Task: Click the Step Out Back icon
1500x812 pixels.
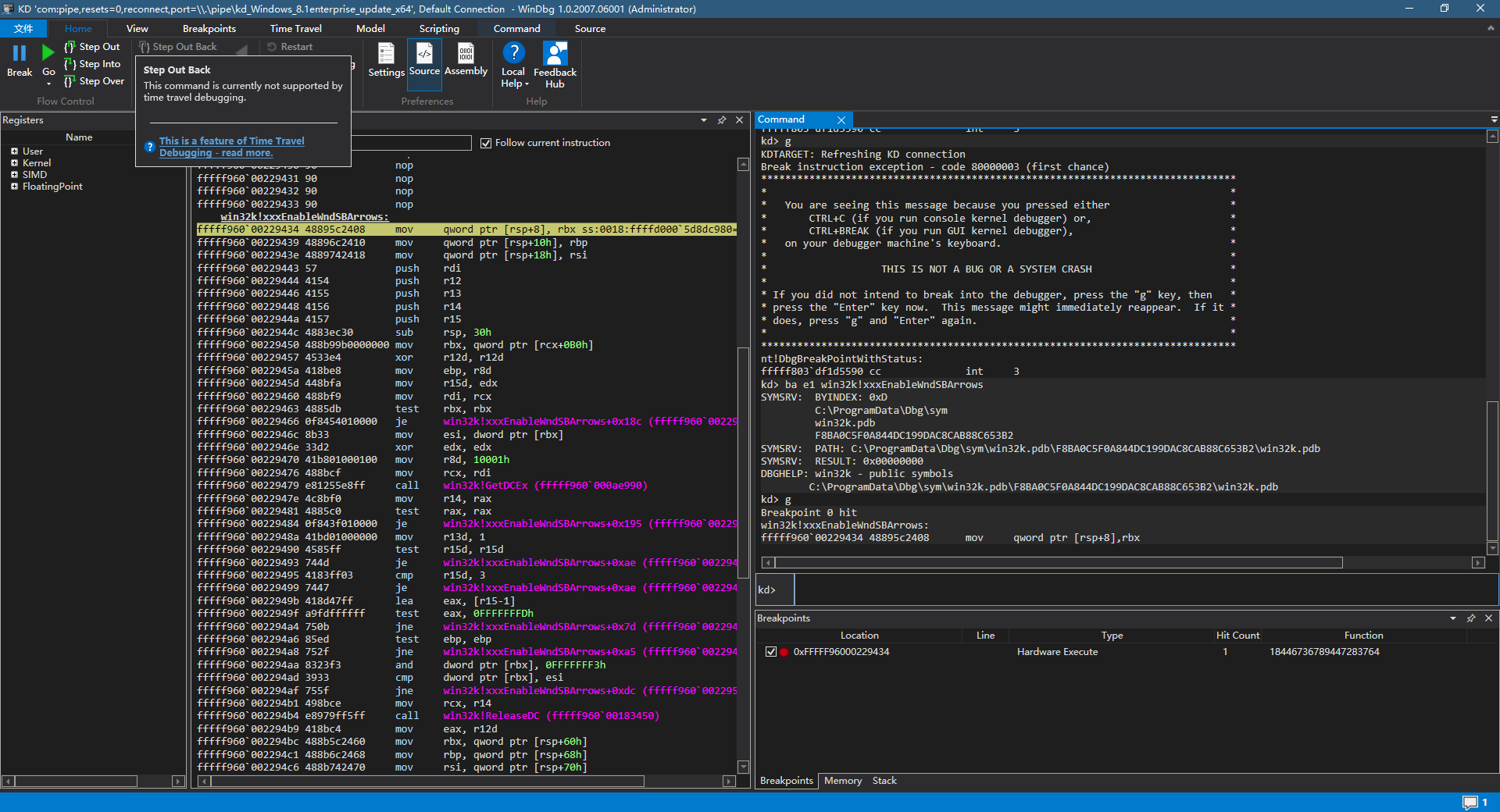Action: (144, 47)
